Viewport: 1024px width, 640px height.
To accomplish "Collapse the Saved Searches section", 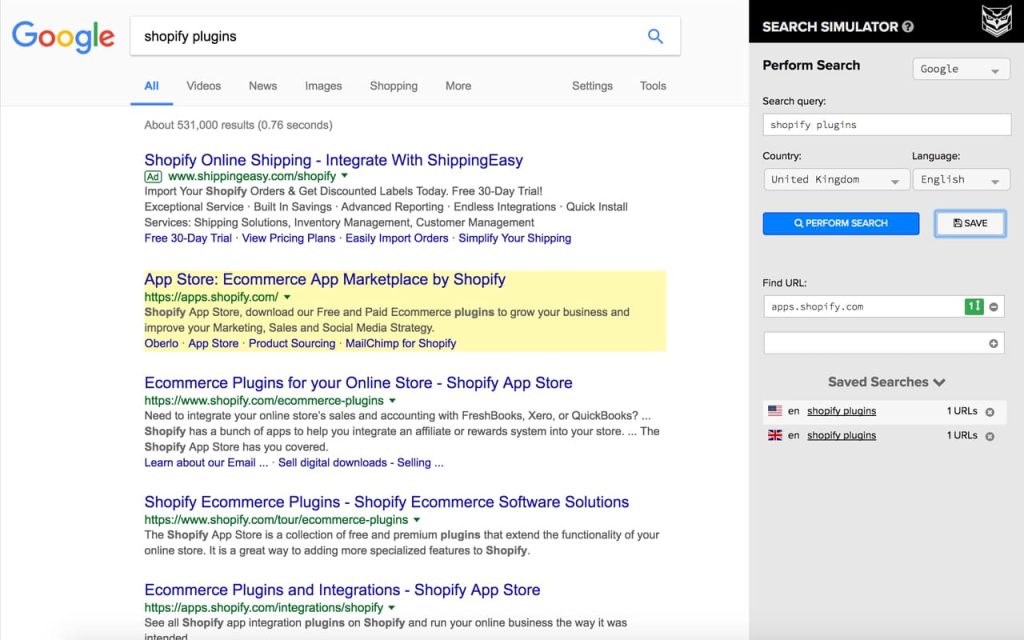I will click(940, 382).
